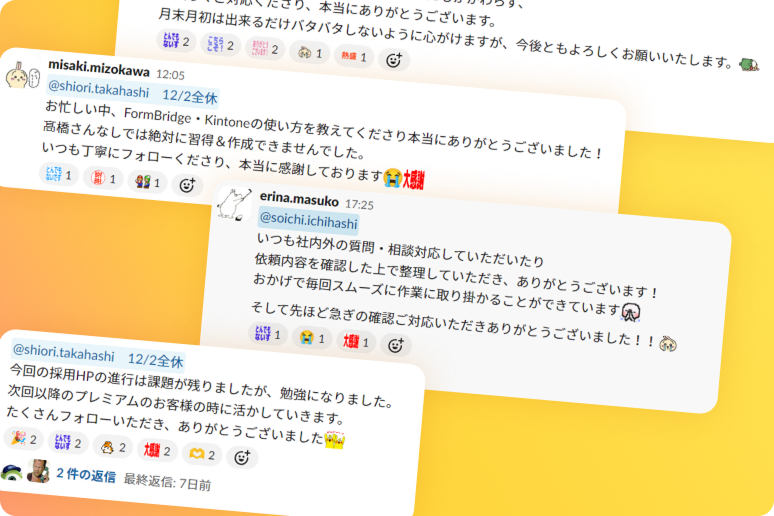
Task: Add reaction to misaki.mizokawa's message
Action: point(187,185)
